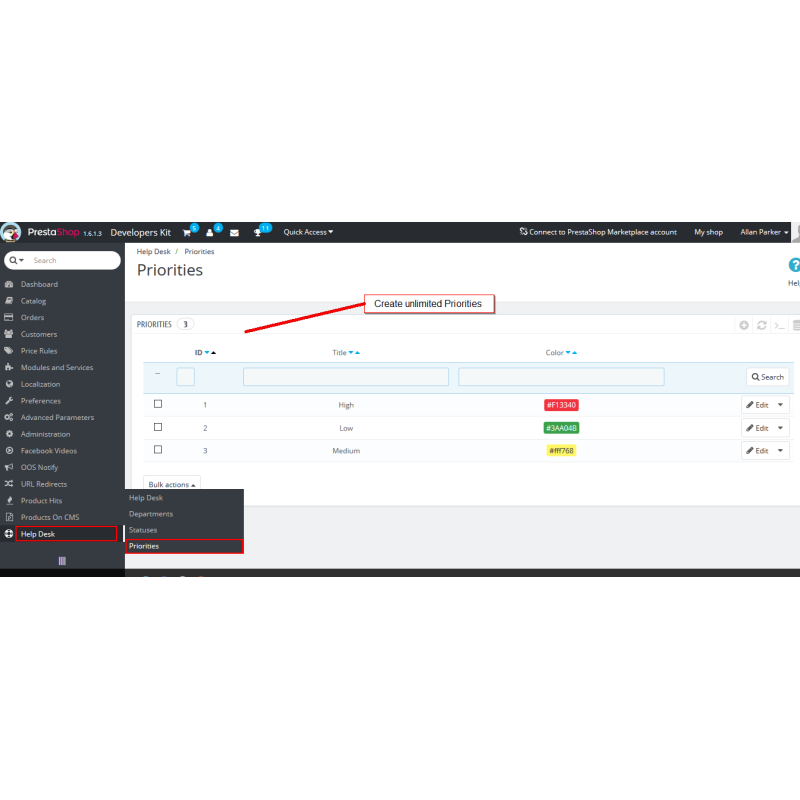Click the red #F13340 color badge
800x800 pixels.
[561, 405]
